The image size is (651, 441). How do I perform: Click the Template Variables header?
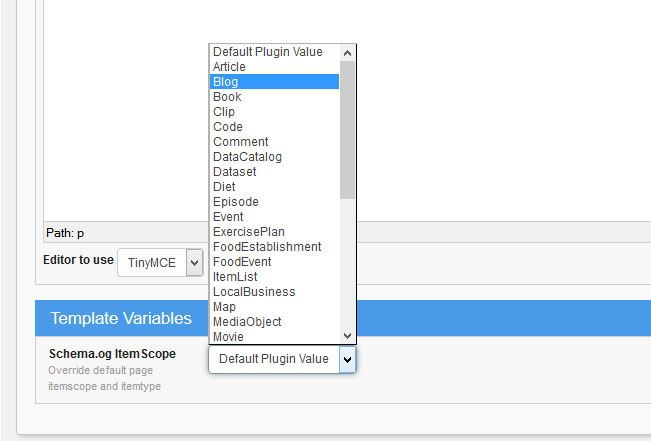[x=343, y=318]
